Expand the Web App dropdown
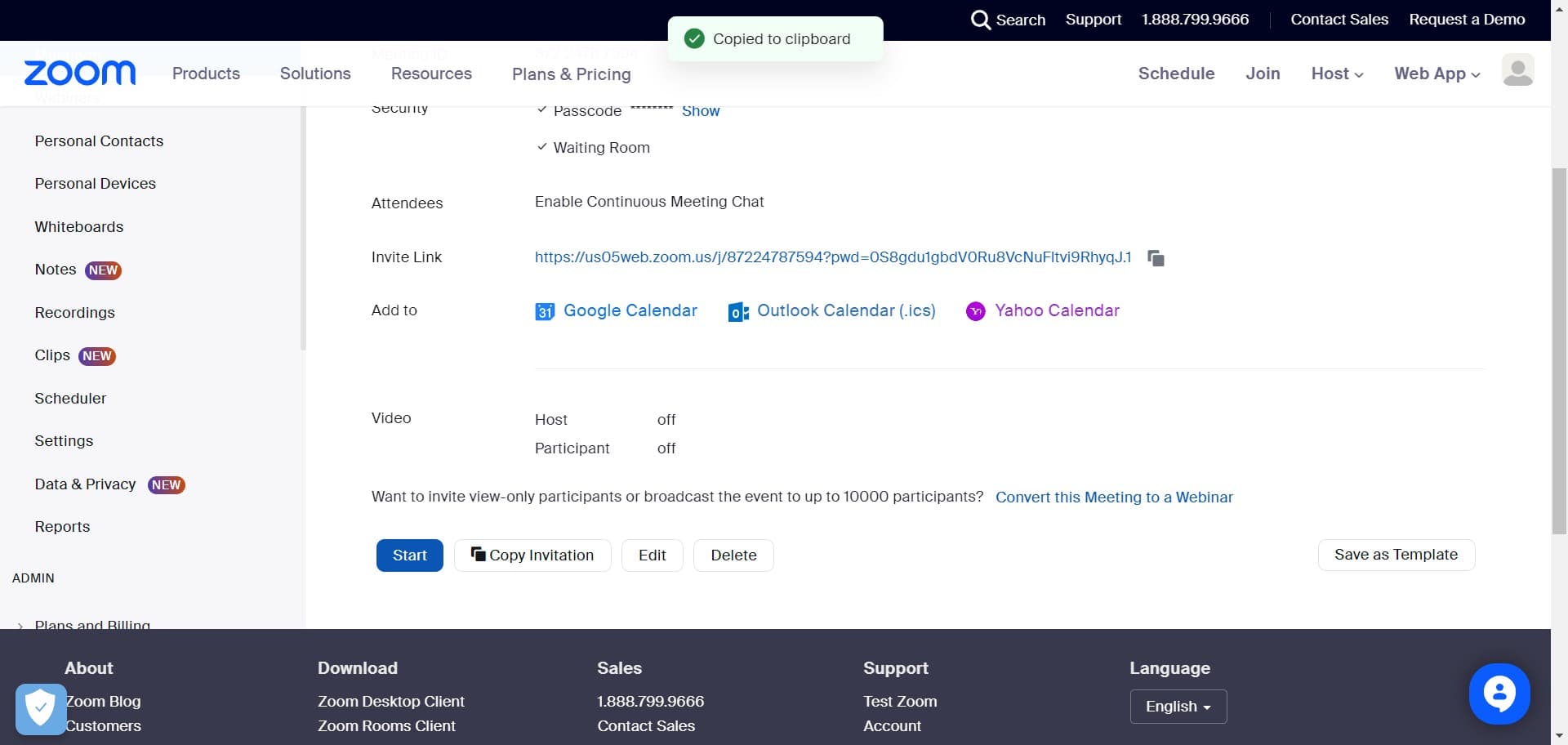1568x745 pixels. (x=1437, y=74)
